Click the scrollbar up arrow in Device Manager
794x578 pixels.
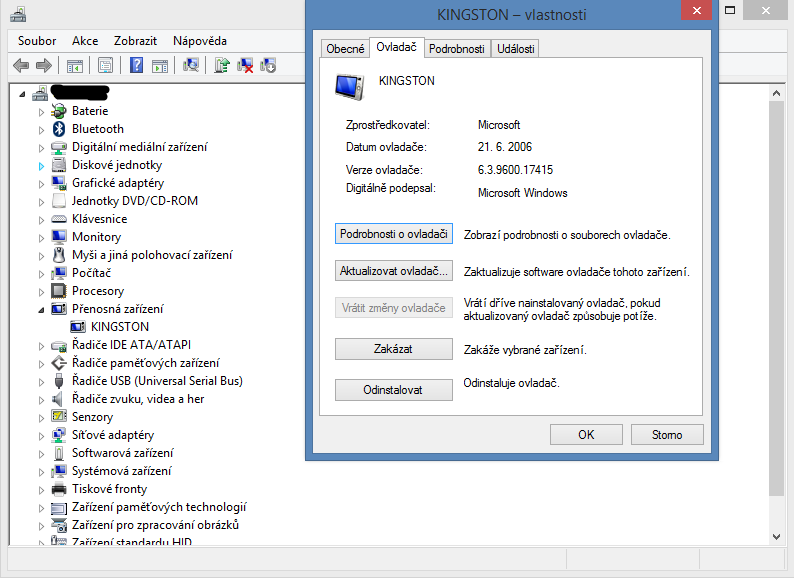(x=776, y=93)
